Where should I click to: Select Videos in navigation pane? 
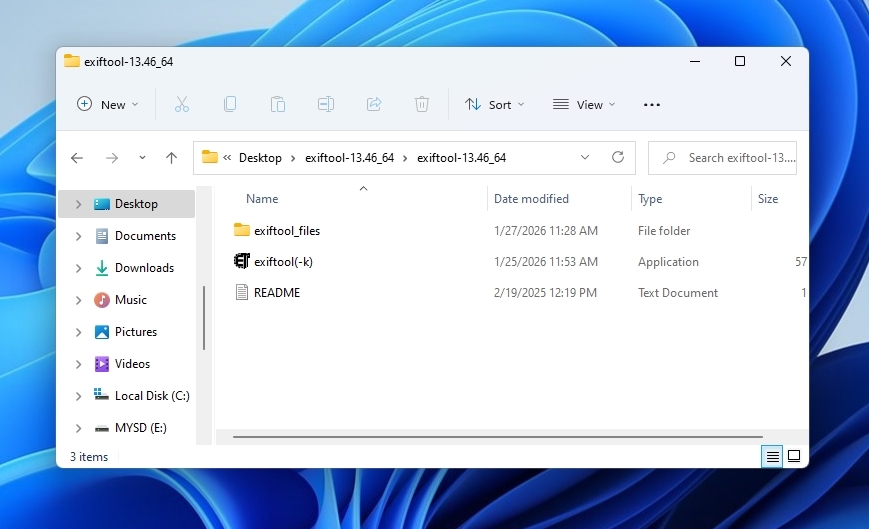coord(132,364)
